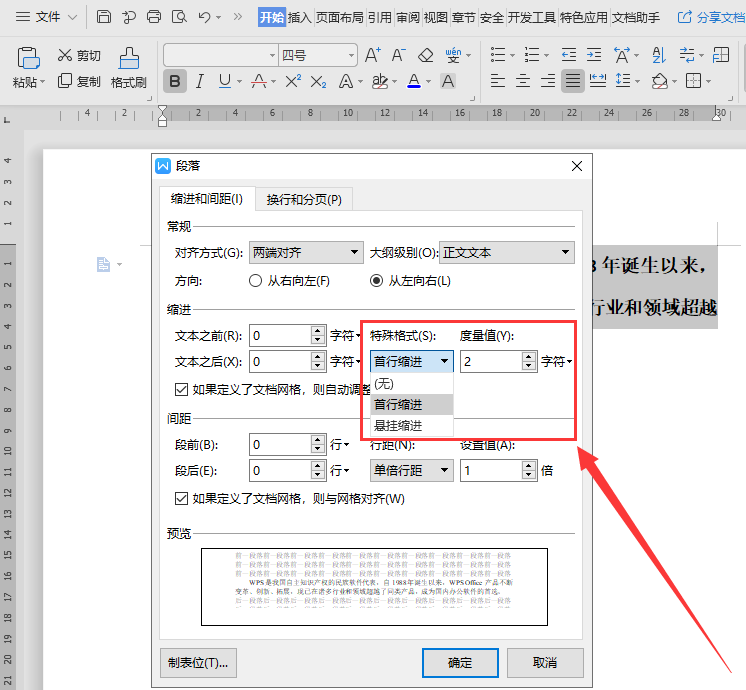Click the 取消 button
This screenshot has height=690, width=746.
(545, 662)
